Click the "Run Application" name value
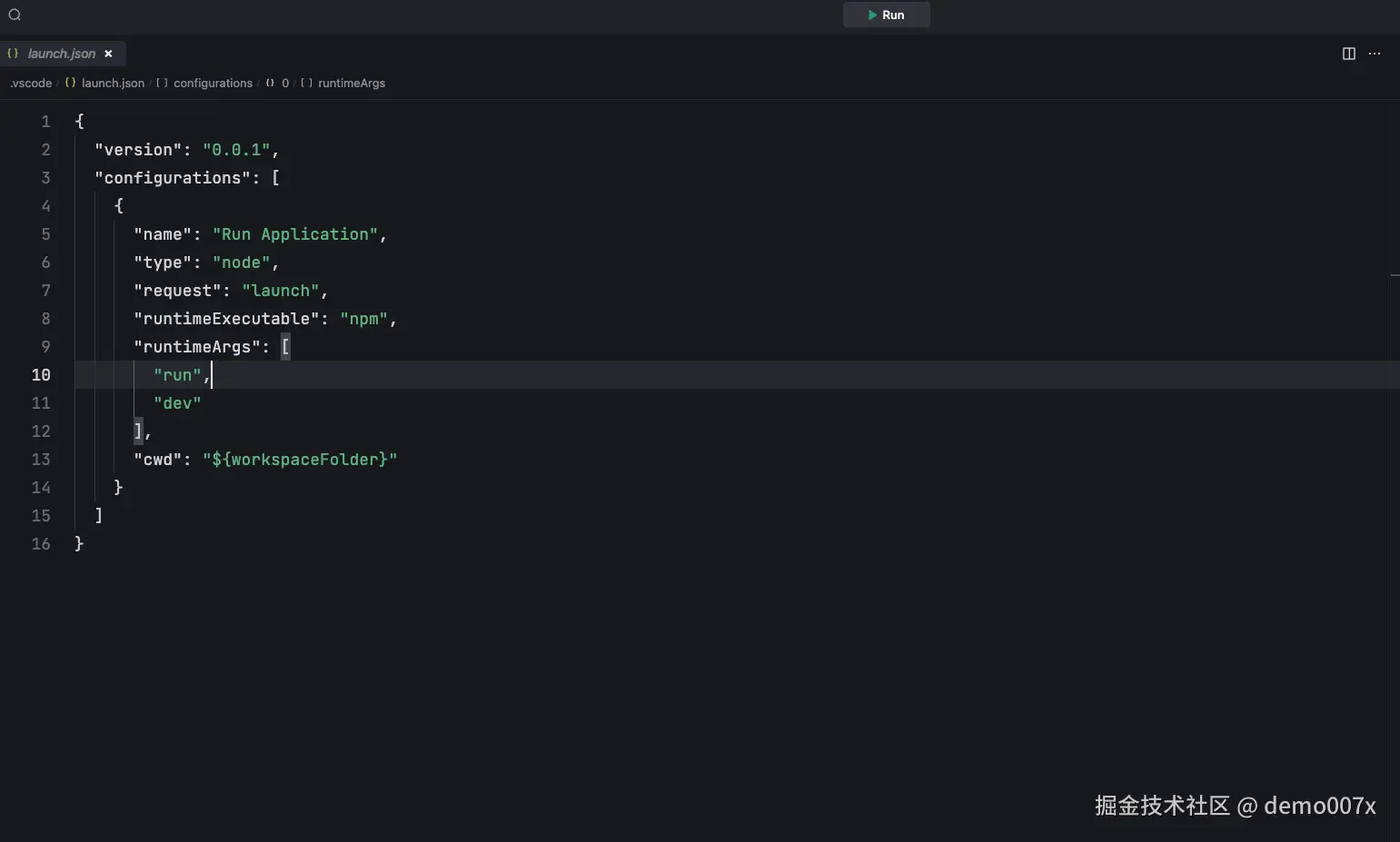This screenshot has width=1400, height=842. pyautogui.click(x=295, y=234)
